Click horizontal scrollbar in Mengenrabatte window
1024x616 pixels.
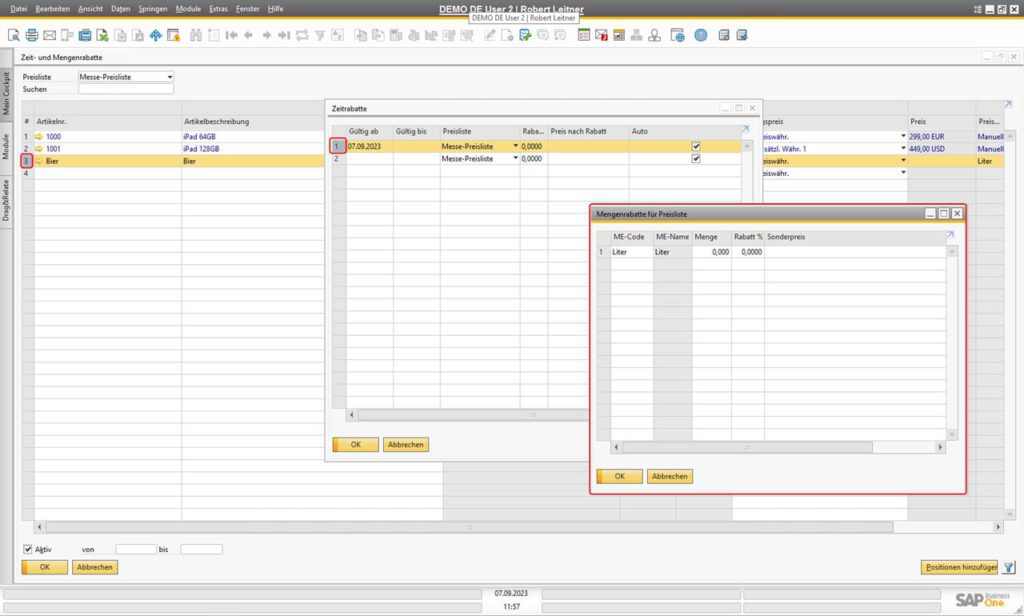pos(746,447)
